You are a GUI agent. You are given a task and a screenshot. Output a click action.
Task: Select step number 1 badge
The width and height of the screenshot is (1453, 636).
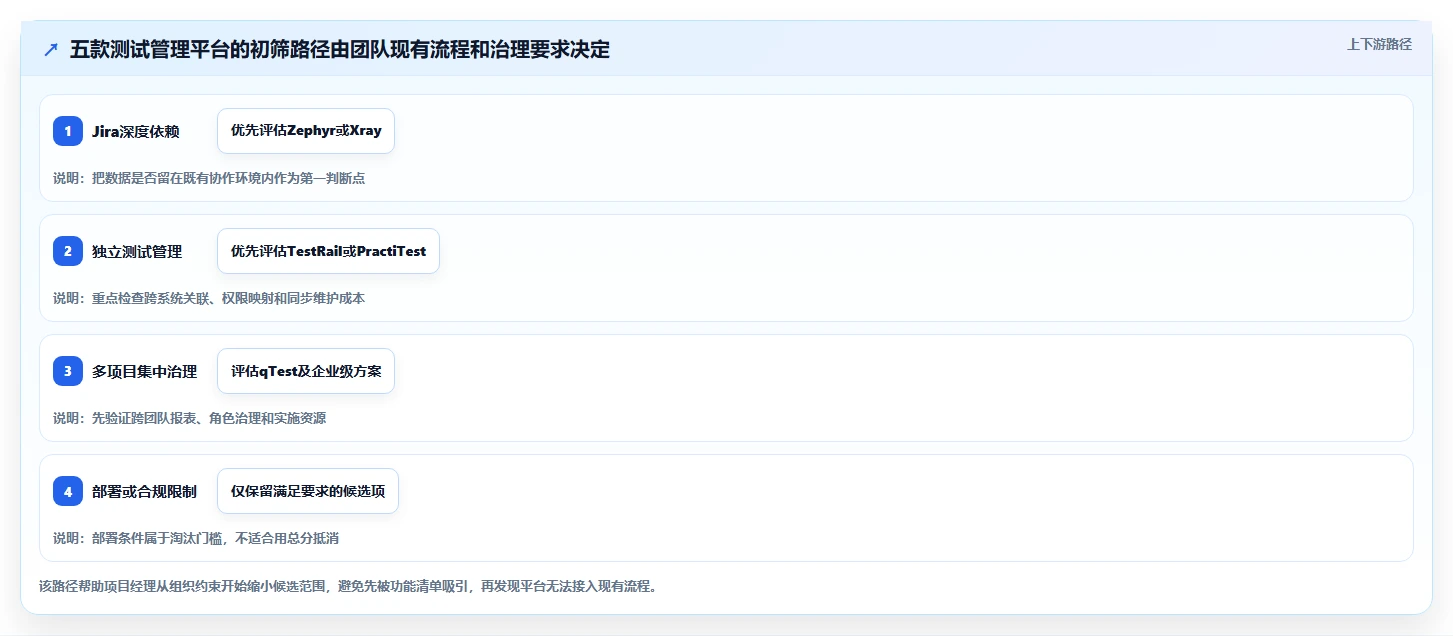click(x=68, y=131)
